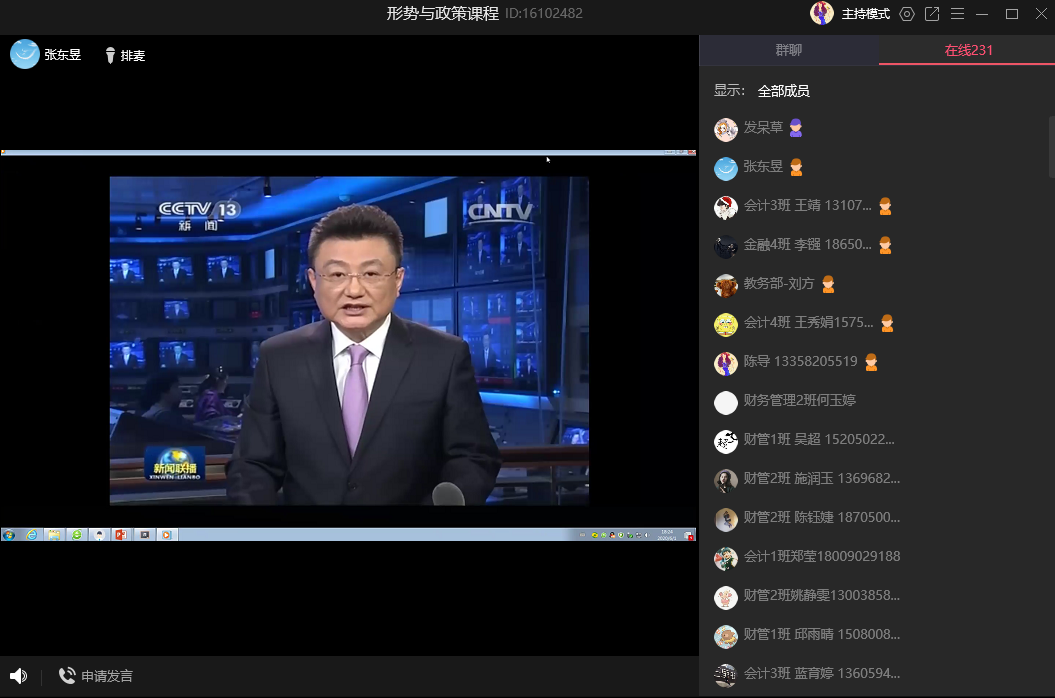This screenshot has width=1055, height=698.
Task: Click the phone icon beside 申请发言
Action: (67, 676)
